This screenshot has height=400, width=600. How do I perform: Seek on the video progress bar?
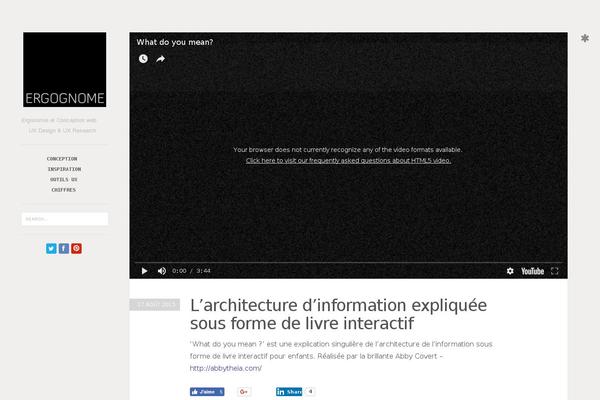point(348,263)
